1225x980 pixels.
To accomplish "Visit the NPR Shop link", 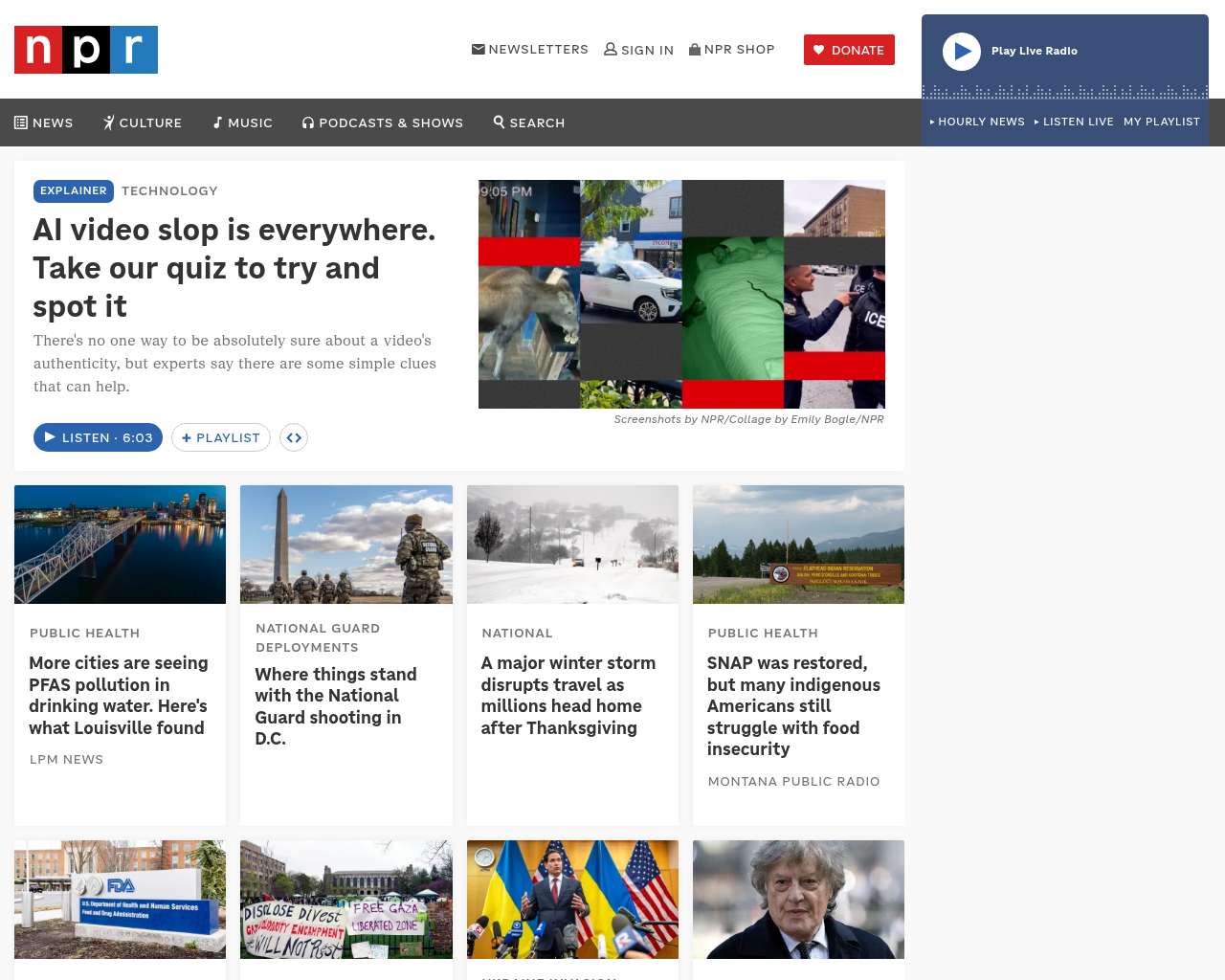I will tap(732, 50).
